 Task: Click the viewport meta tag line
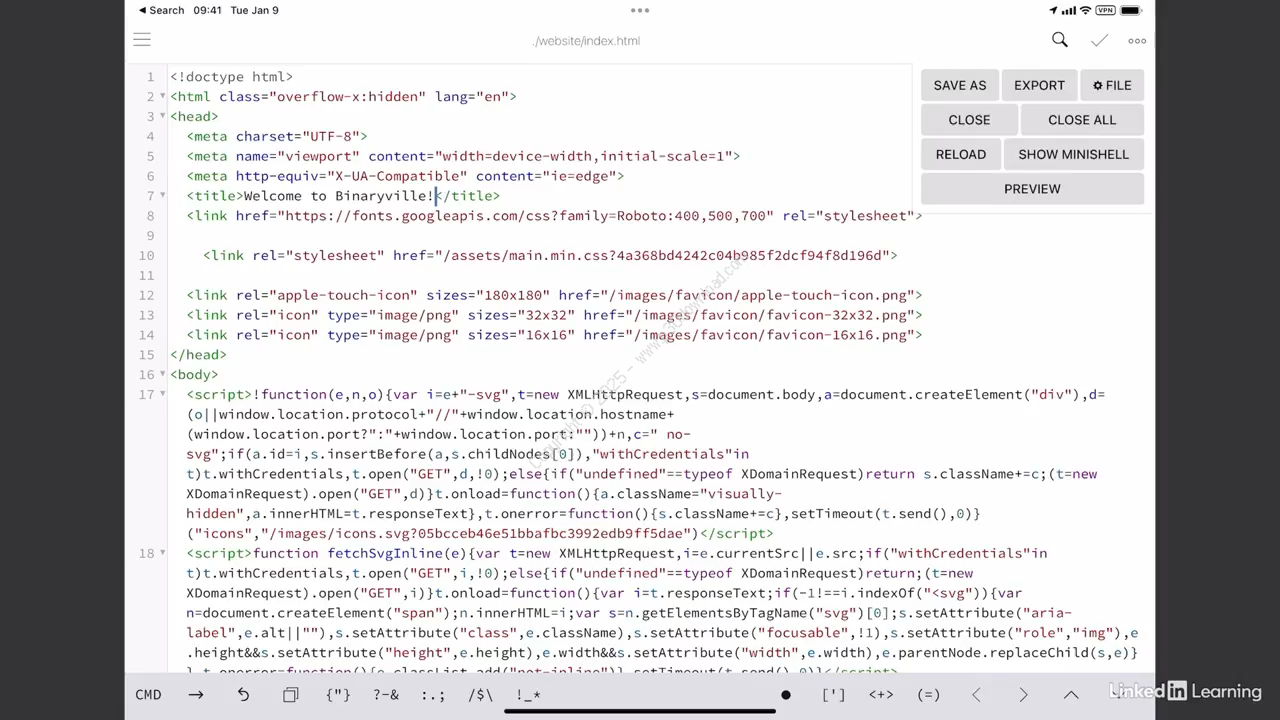click(x=463, y=156)
